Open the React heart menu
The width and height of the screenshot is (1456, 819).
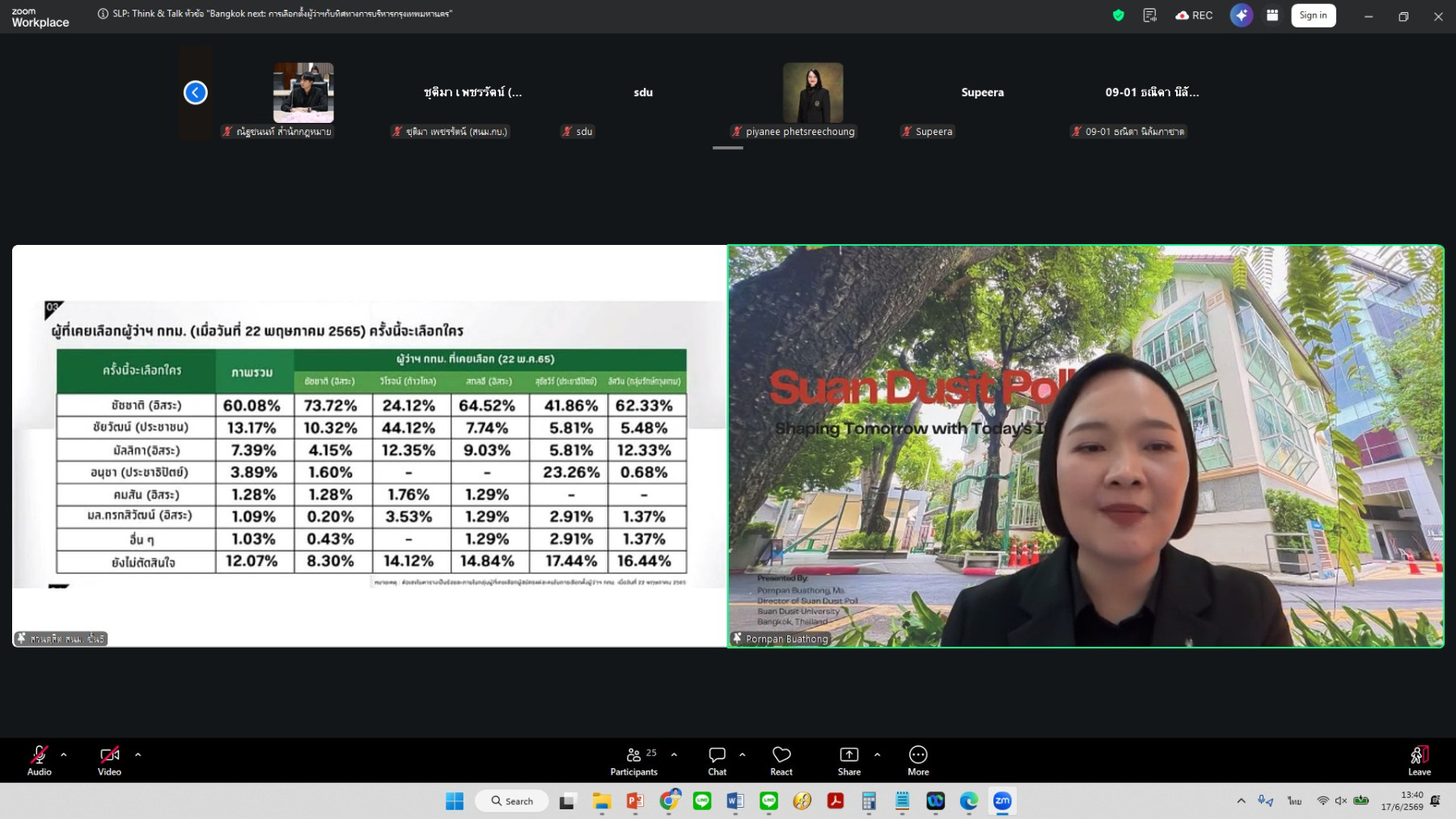coord(781,760)
